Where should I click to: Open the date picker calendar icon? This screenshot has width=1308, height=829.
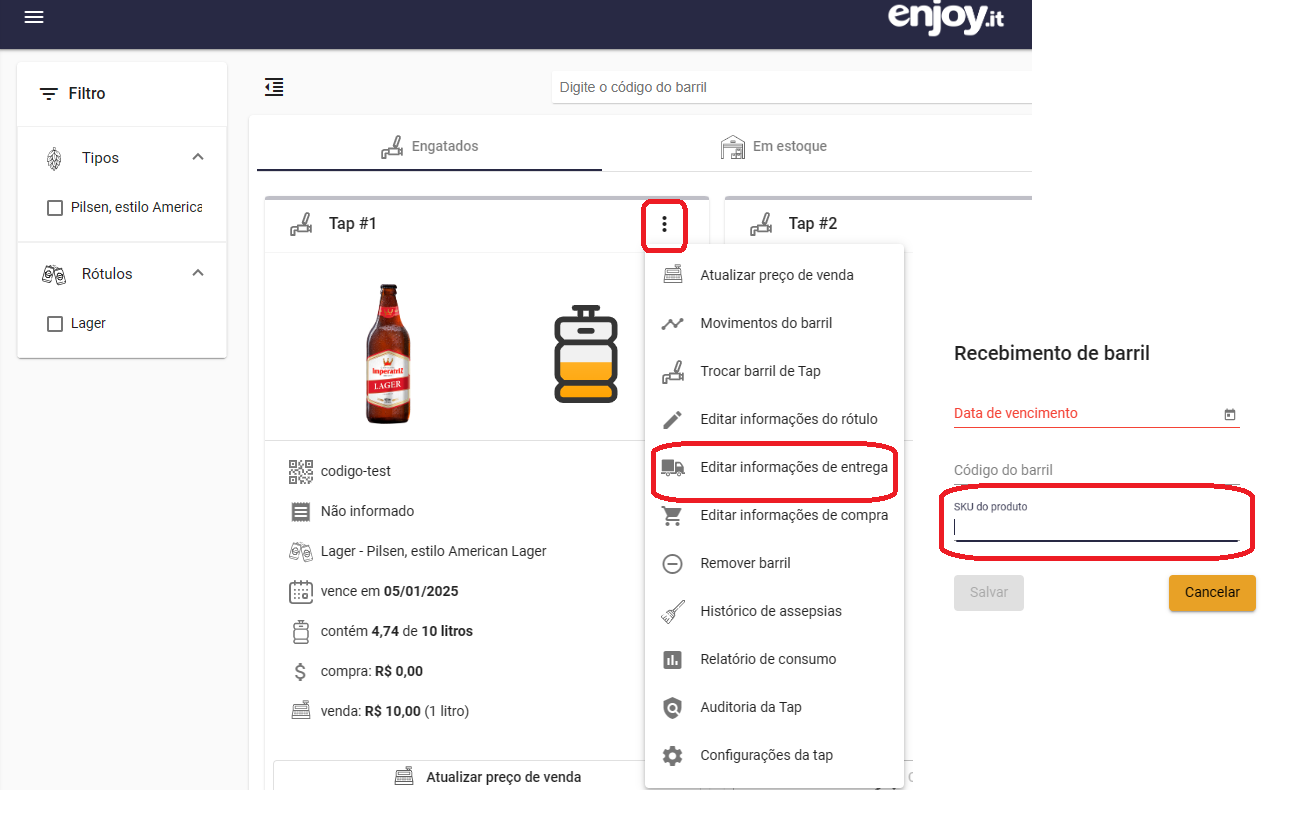click(1230, 415)
